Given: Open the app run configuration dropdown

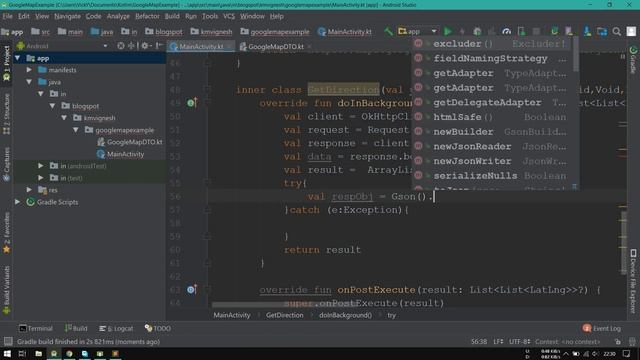Looking at the screenshot, I should [418, 31].
